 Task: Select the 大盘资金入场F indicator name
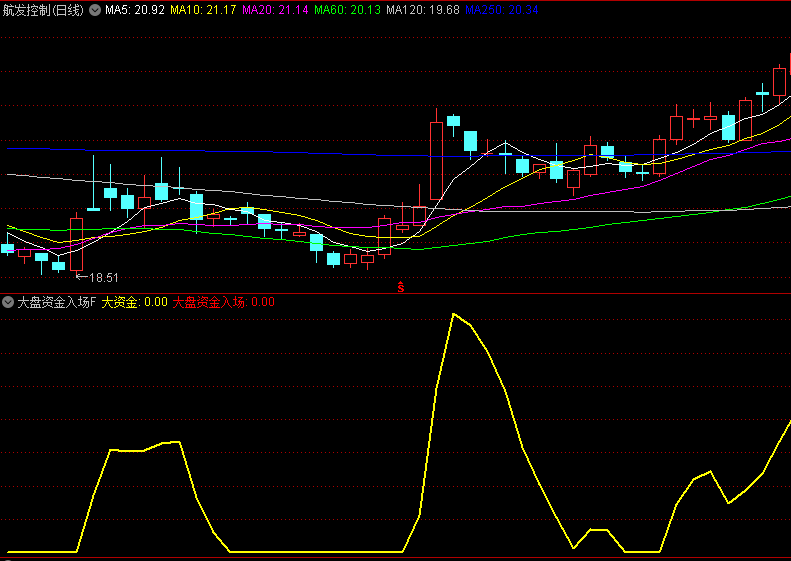[x=56, y=301]
